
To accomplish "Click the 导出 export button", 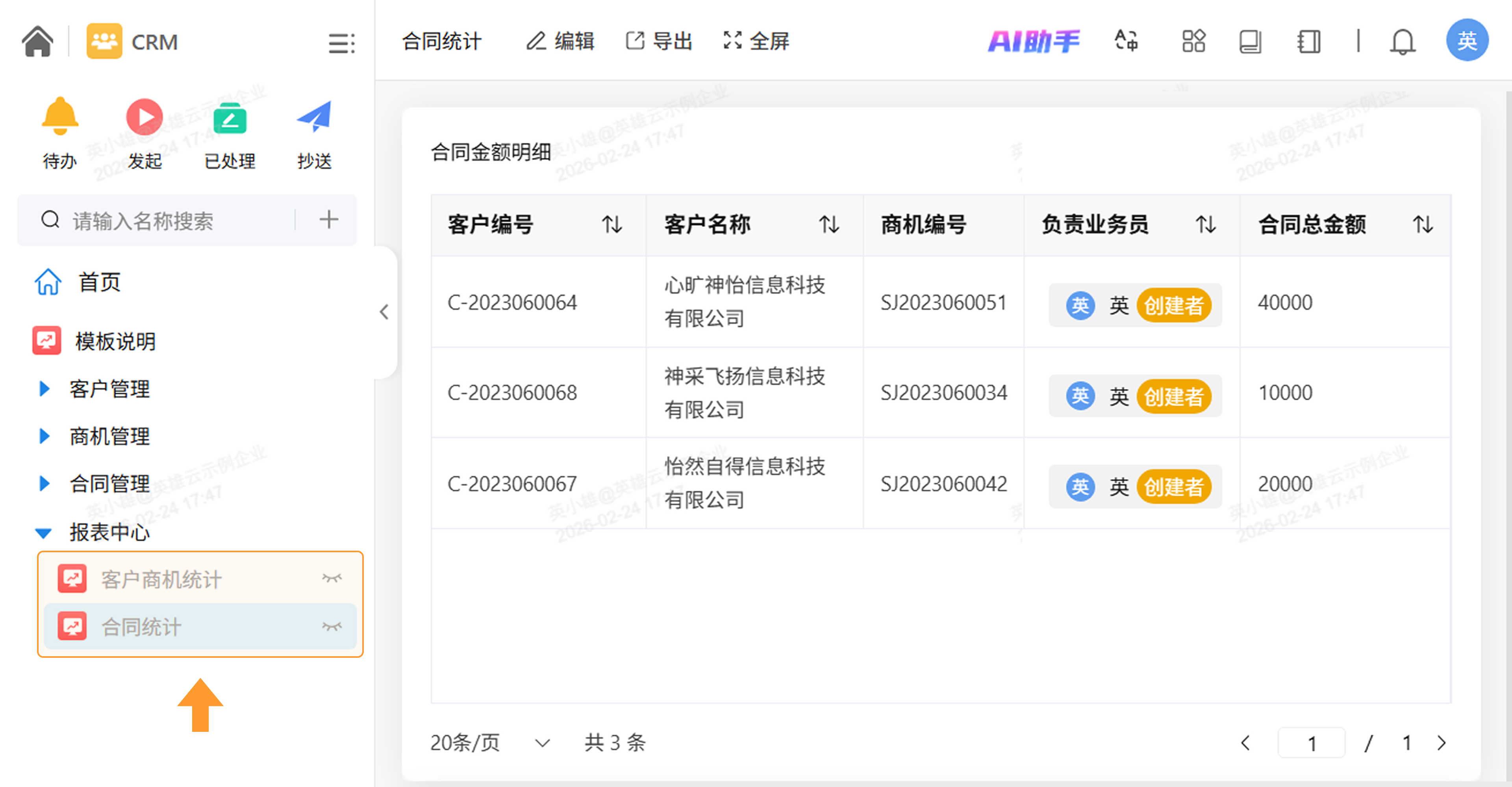I will point(659,42).
